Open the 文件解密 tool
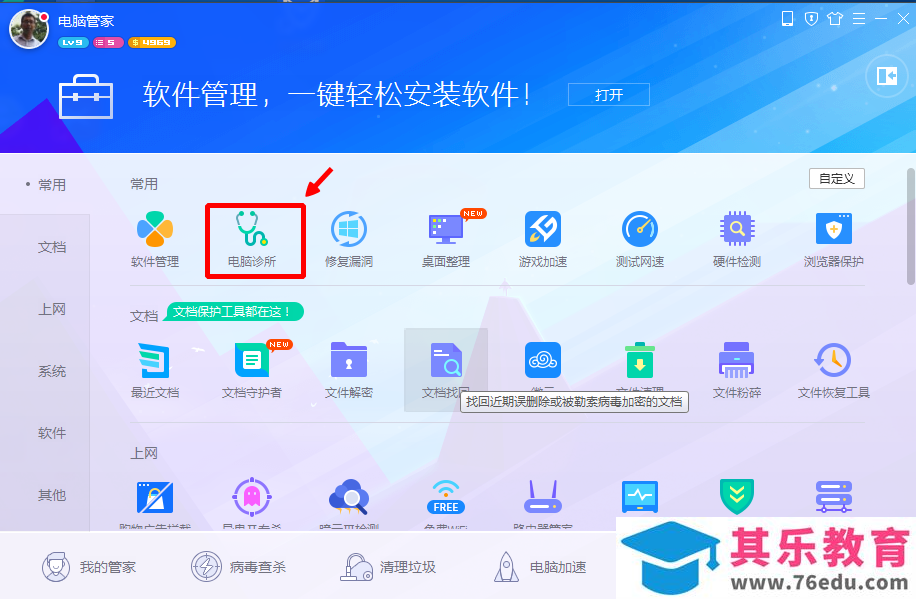This screenshot has width=916, height=599. [x=349, y=371]
